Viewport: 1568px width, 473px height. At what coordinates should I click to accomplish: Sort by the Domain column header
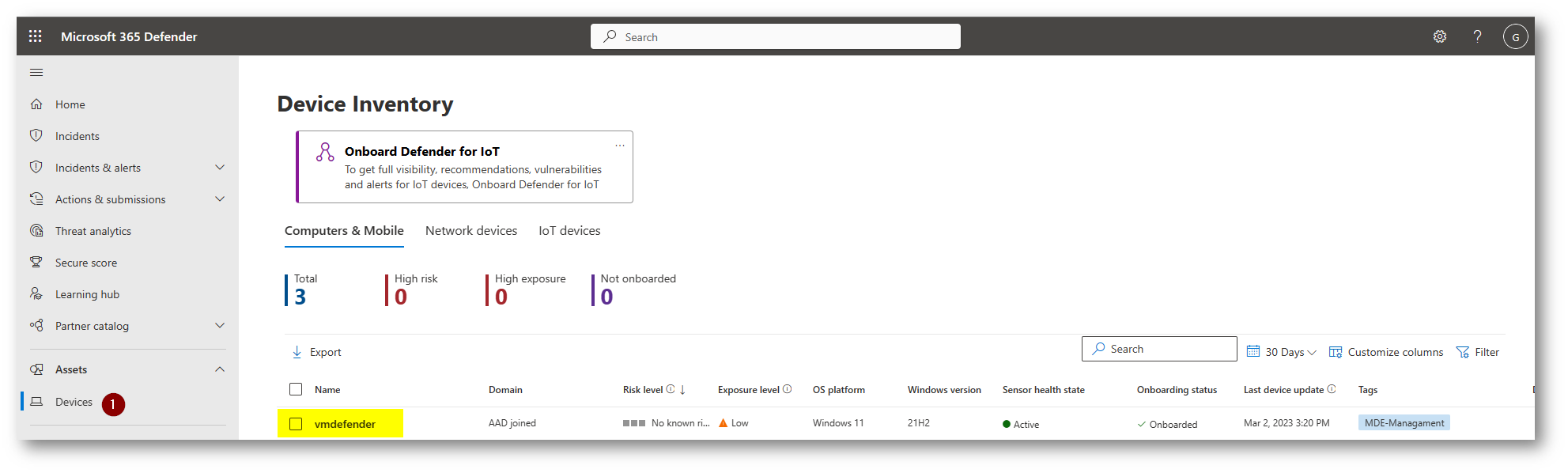click(x=505, y=389)
